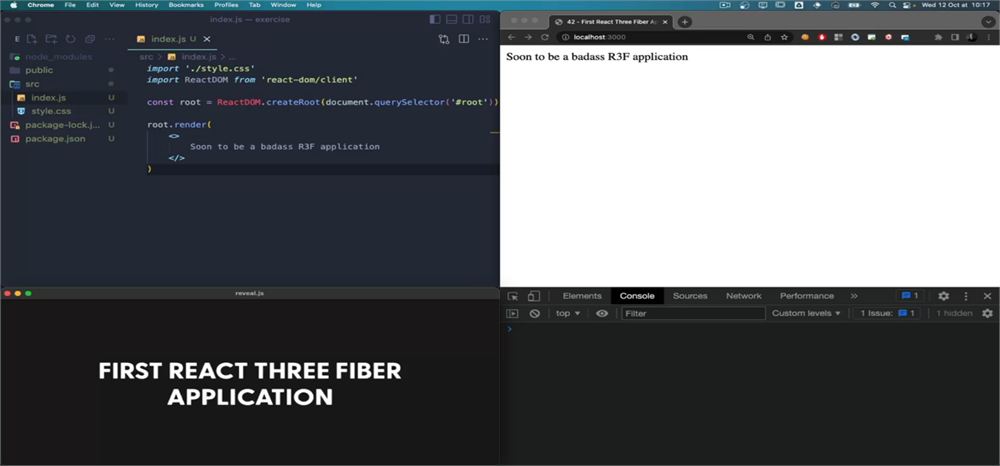Activate DevTools inspect element picker
Screen dimensions: 1000x466
tap(512, 296)
